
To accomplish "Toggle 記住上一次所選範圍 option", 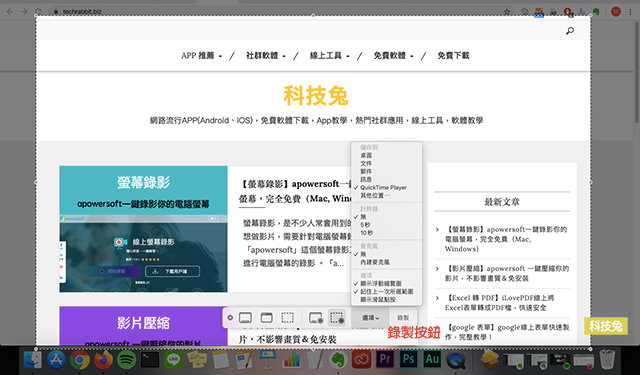I will [x=387, y=291].
